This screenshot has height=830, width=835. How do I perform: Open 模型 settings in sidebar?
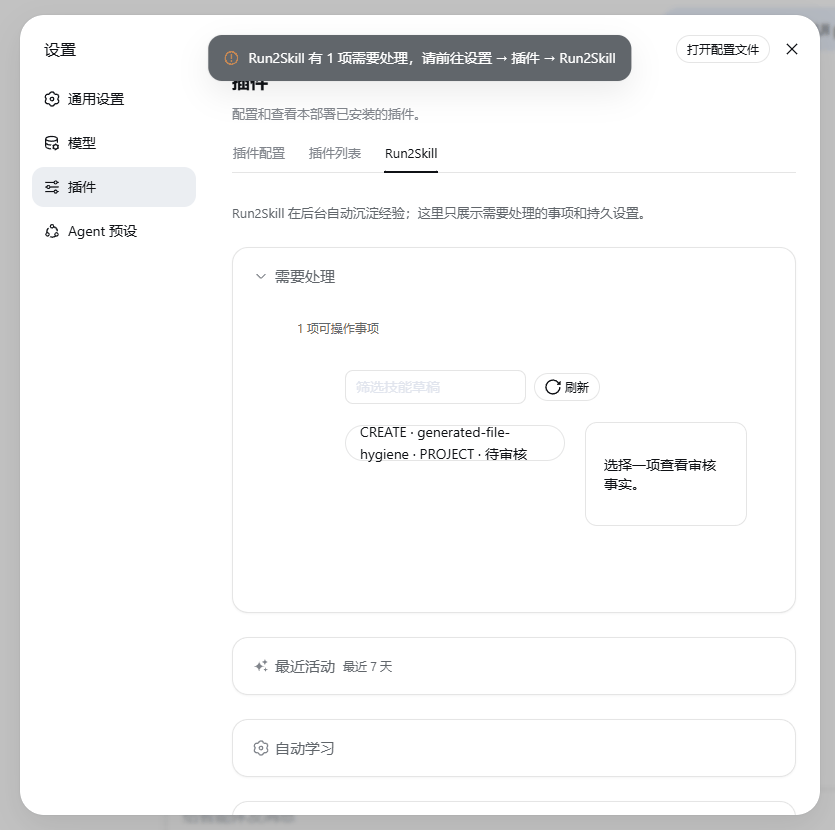(x=114, y=143)
